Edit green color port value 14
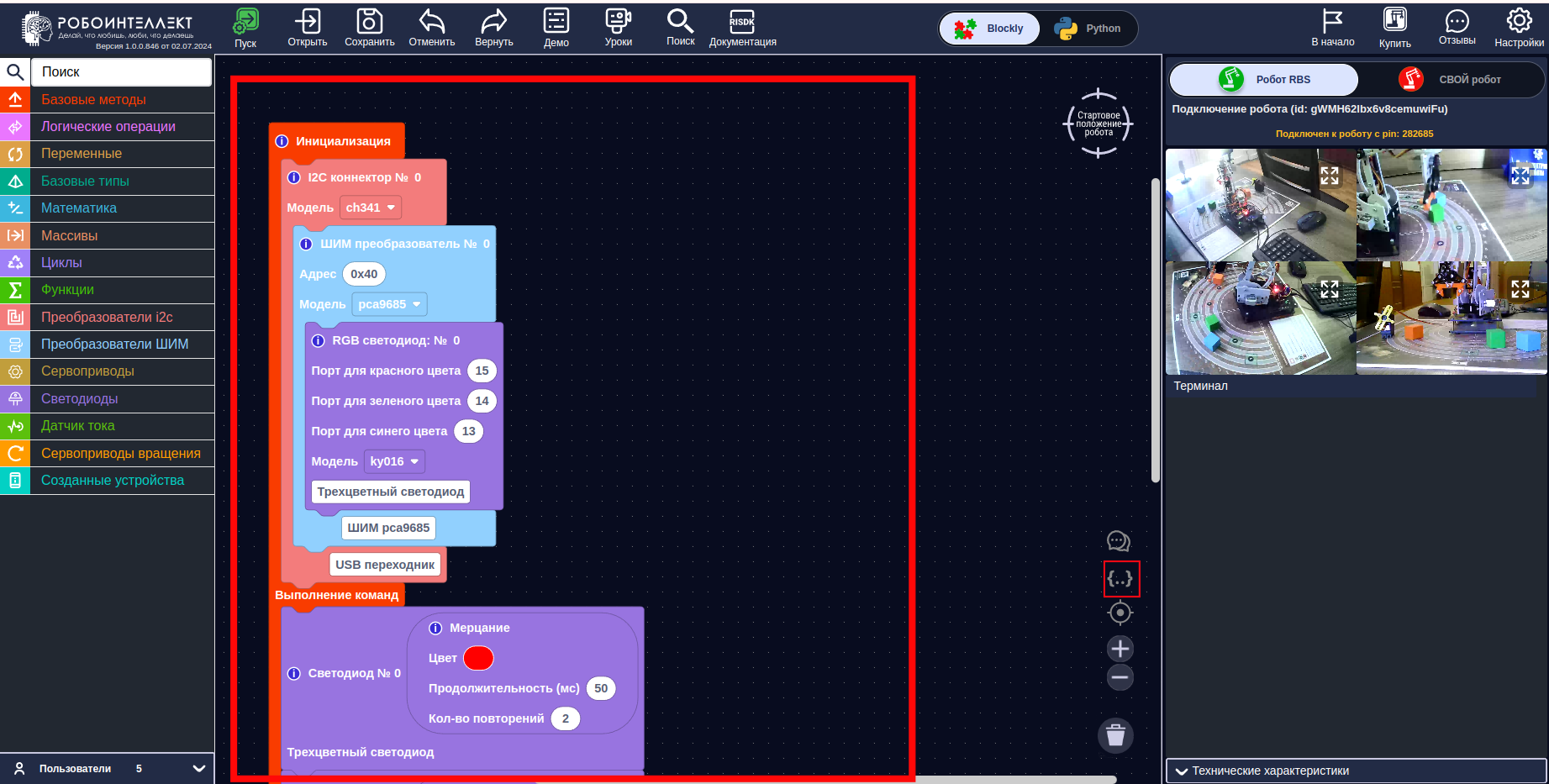 click(x=482, y=401)
